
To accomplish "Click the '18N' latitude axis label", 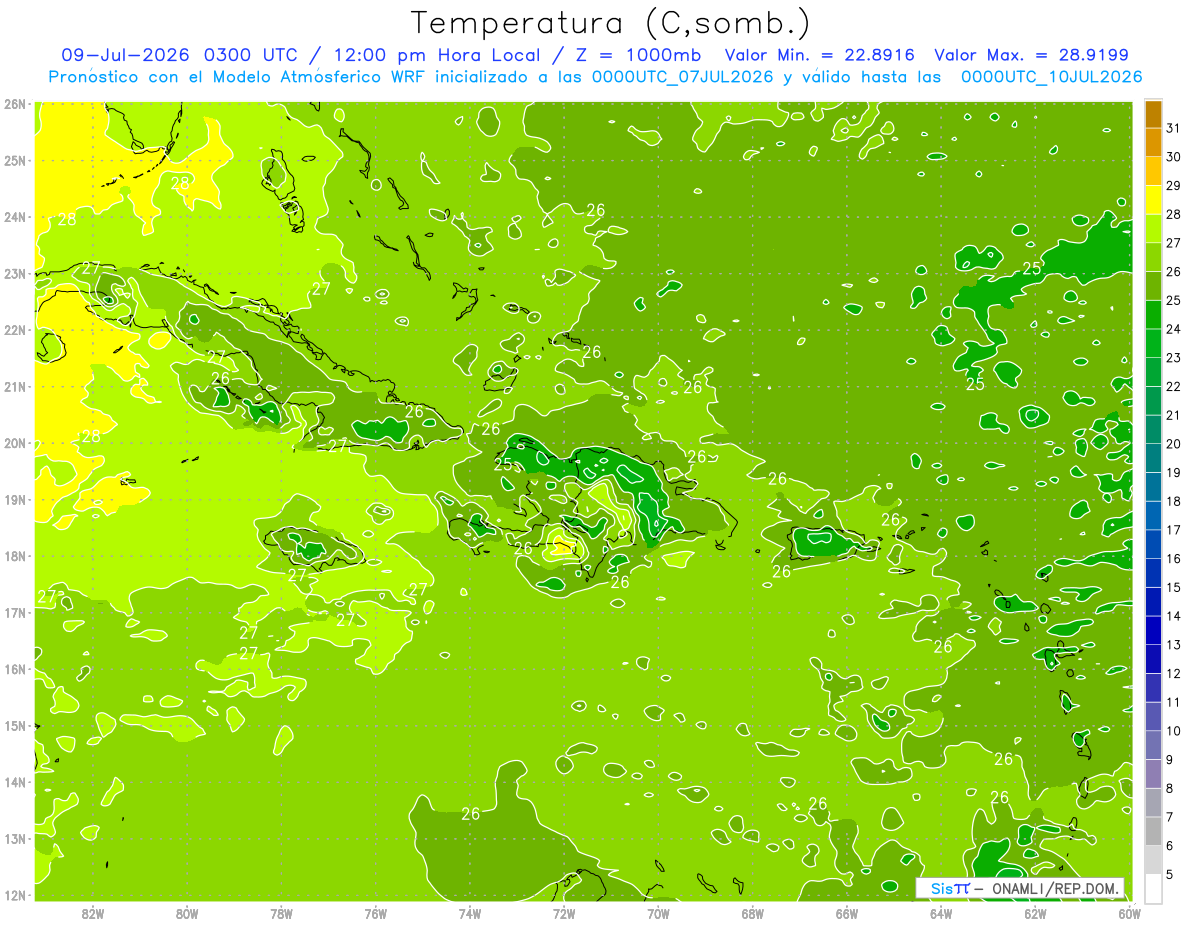I will coord(15,556).
